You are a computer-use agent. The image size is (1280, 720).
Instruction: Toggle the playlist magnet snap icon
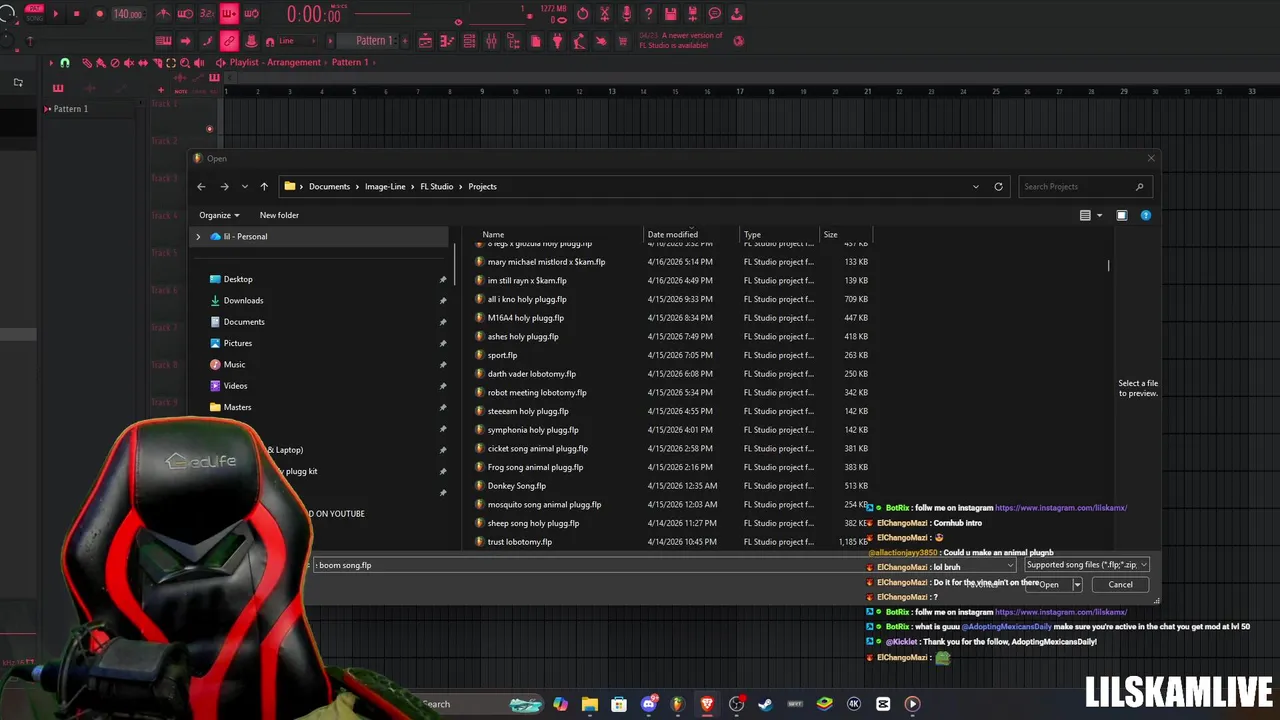click(65, 62)
